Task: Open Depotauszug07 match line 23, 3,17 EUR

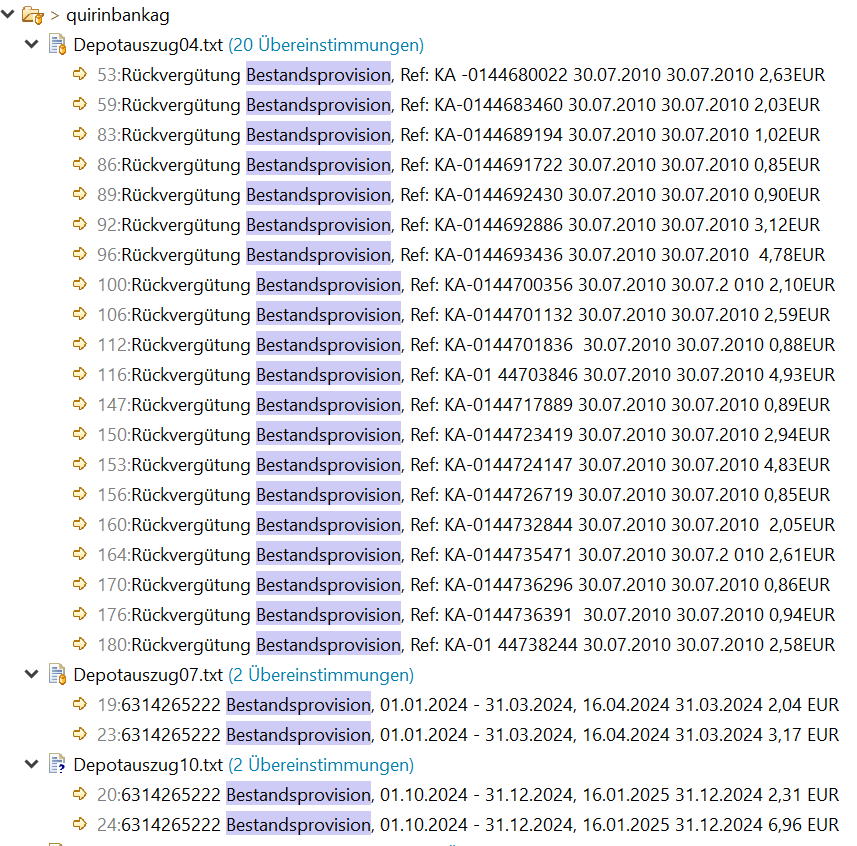Action: 468,735
